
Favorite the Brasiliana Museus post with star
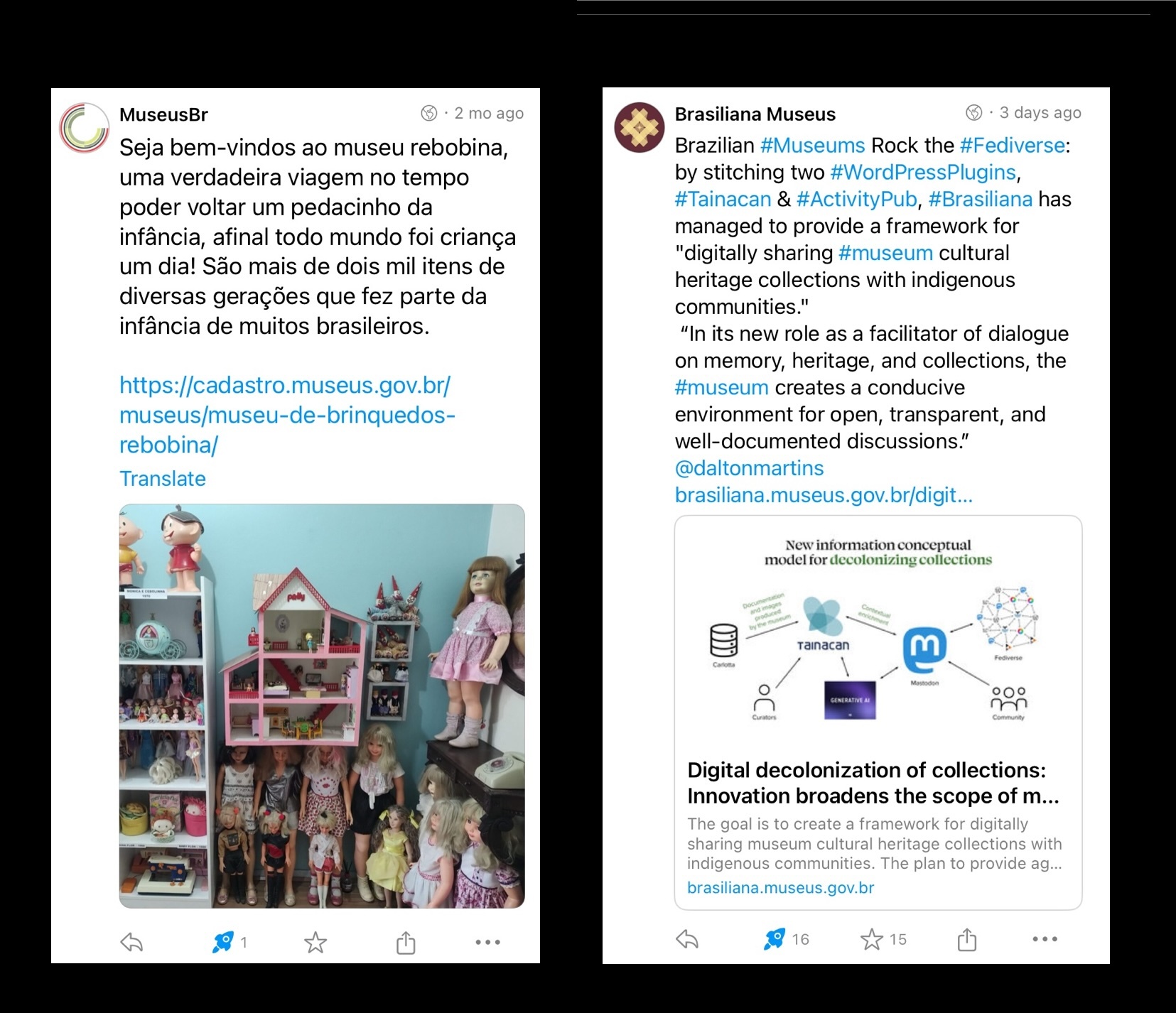[x=871, y=939]
